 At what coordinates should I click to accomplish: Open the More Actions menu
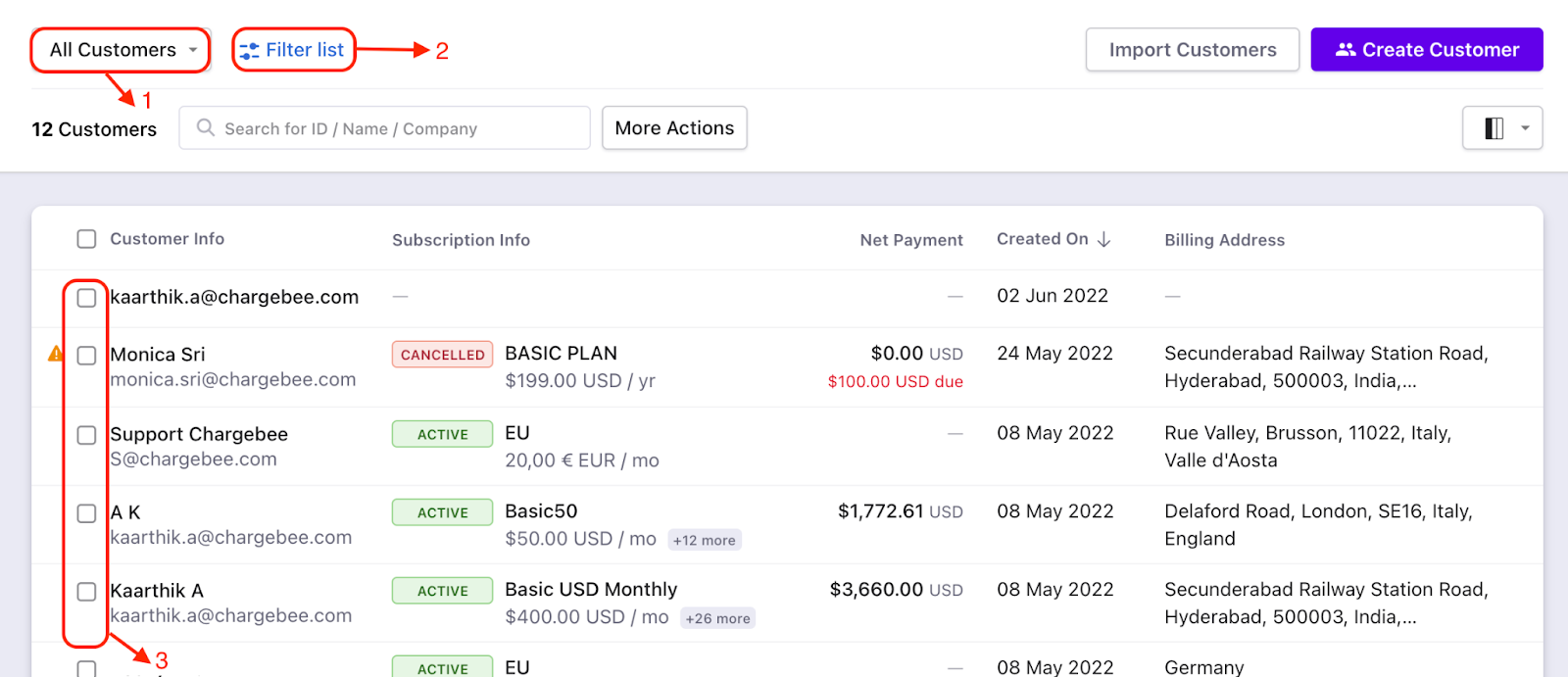coord(674,128)
